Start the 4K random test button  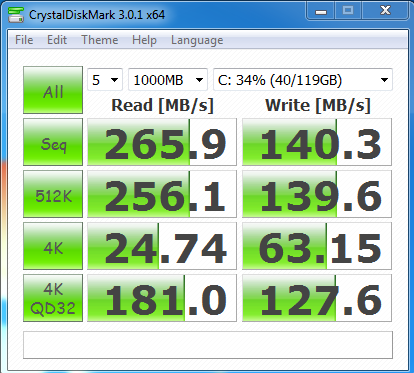pyautogui.click(x=53, y=246)
